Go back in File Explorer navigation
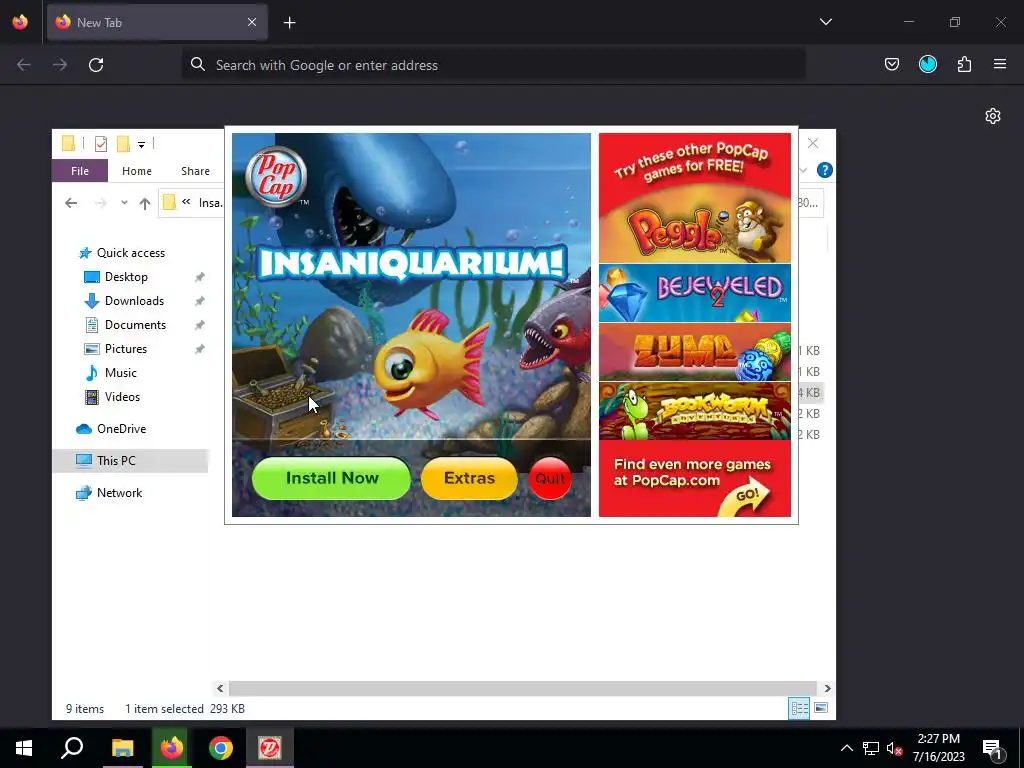 pos(71,203)
